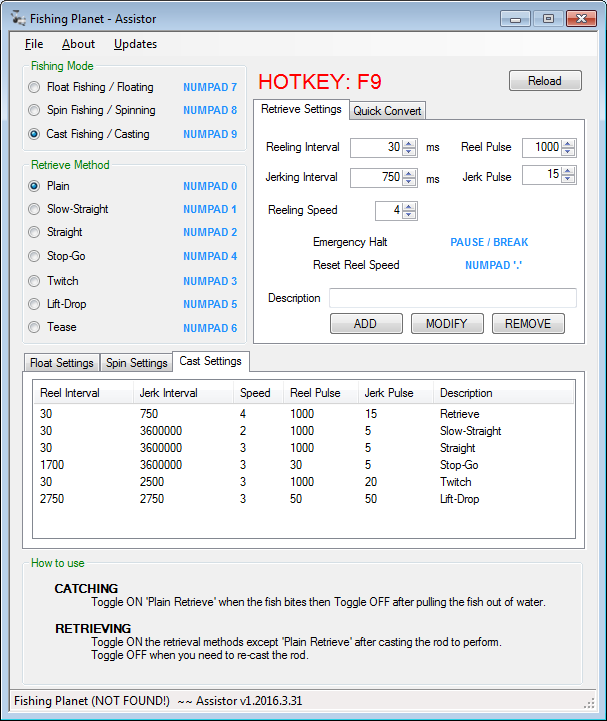The width and height of the screenshot is (607, 721).
Task: Sort by the Reel Pulse column header
Action: (321, 393)
